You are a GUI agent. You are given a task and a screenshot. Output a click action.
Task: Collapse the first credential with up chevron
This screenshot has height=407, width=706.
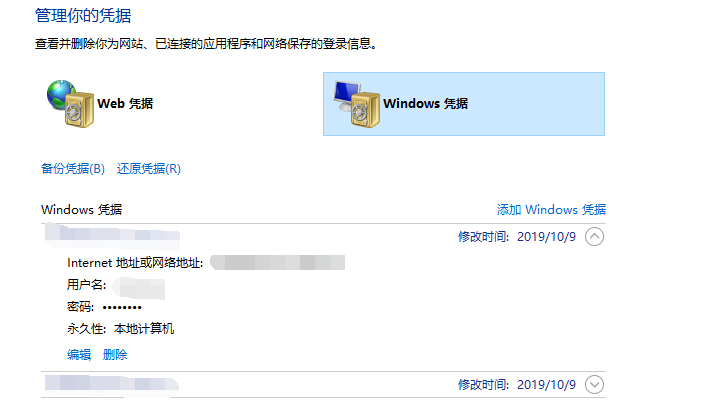(594, 237)
